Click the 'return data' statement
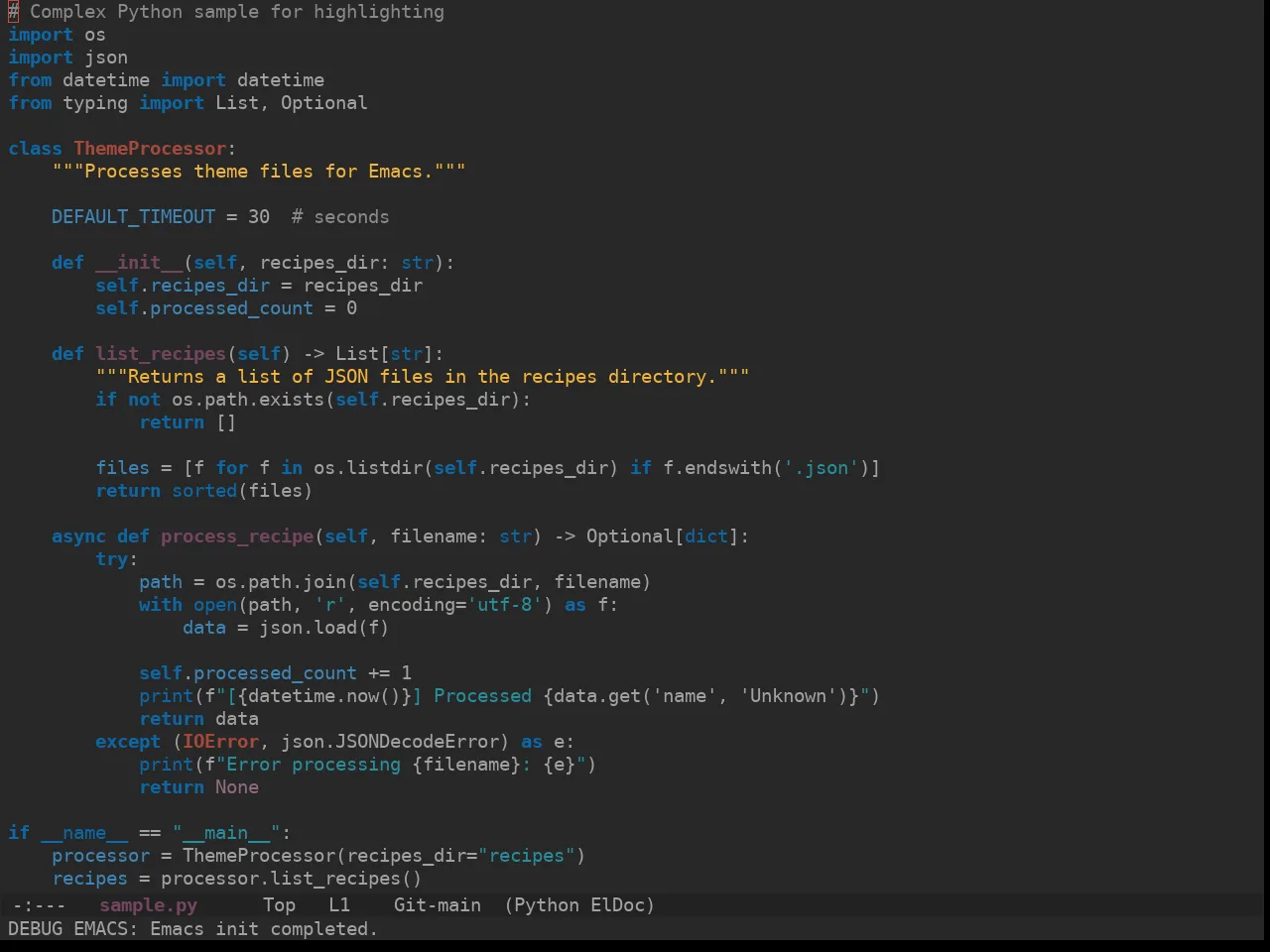1270x952 pixels. 198,718
